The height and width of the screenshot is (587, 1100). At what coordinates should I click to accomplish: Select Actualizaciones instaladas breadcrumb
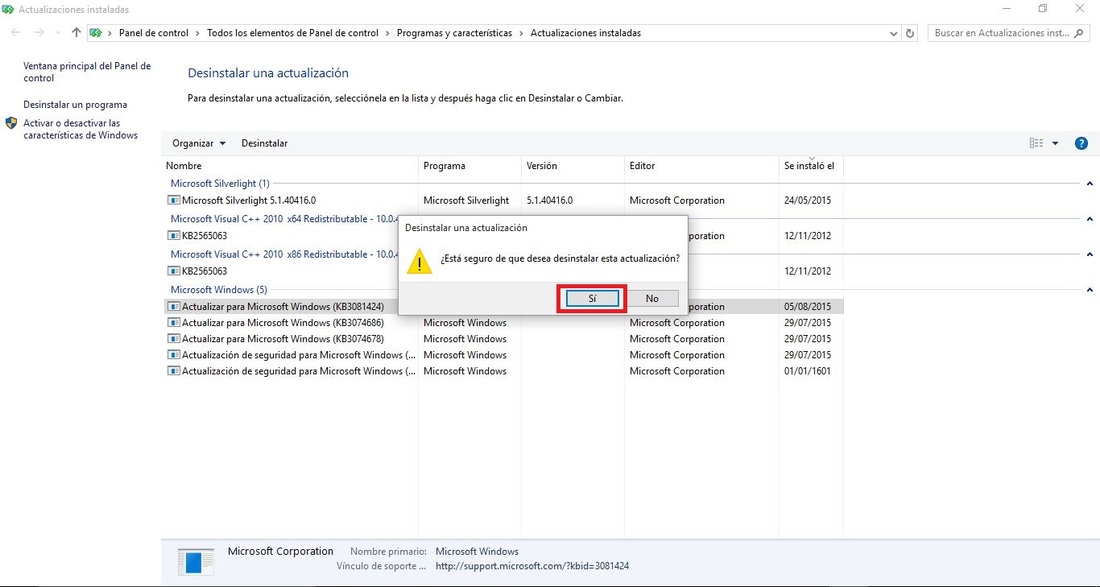click(586, 33)
